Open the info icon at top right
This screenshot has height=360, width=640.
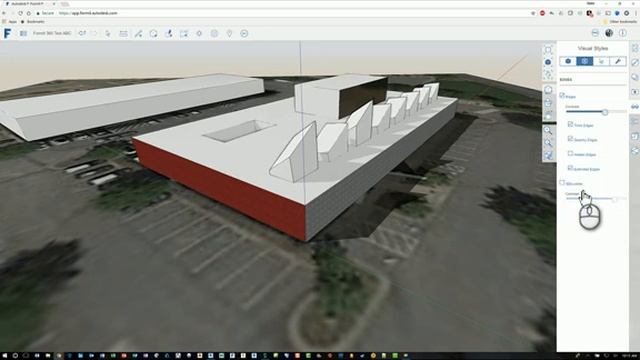coord(622,33)
